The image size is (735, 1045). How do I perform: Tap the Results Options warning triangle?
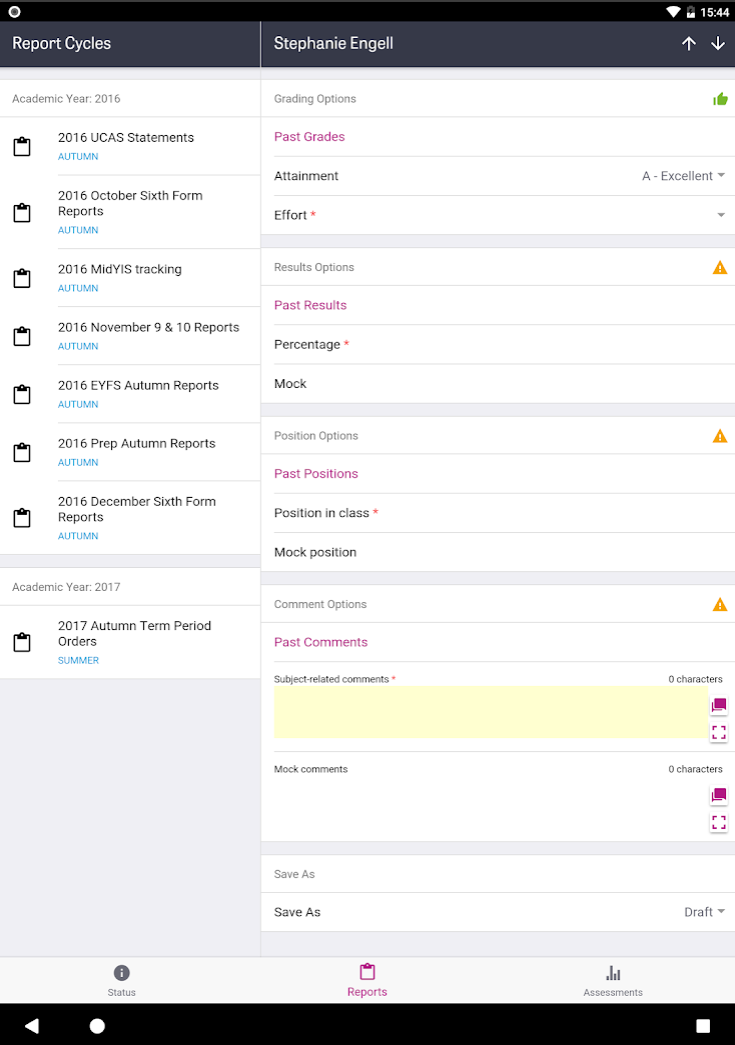[x=720, y=267]
